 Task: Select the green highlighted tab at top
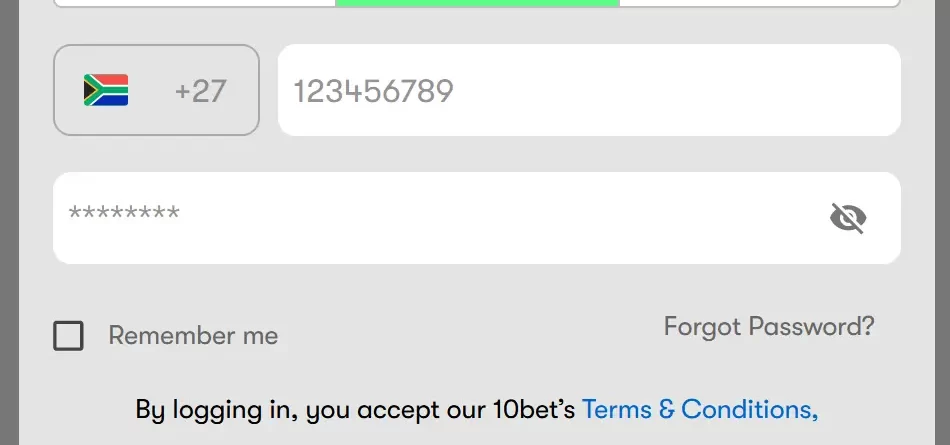(x=477, y=3)
